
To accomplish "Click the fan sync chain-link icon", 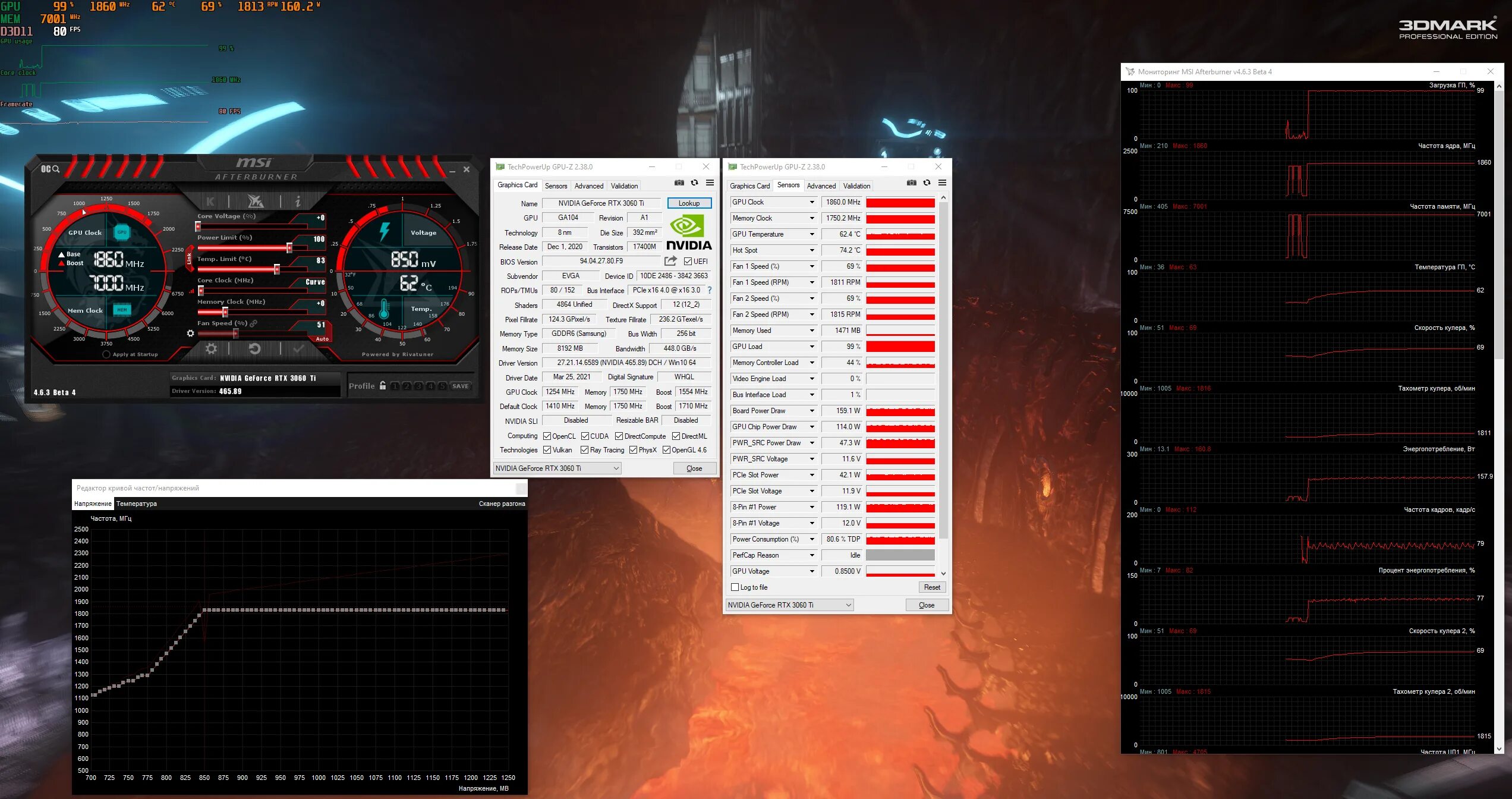I will (254, 323).
